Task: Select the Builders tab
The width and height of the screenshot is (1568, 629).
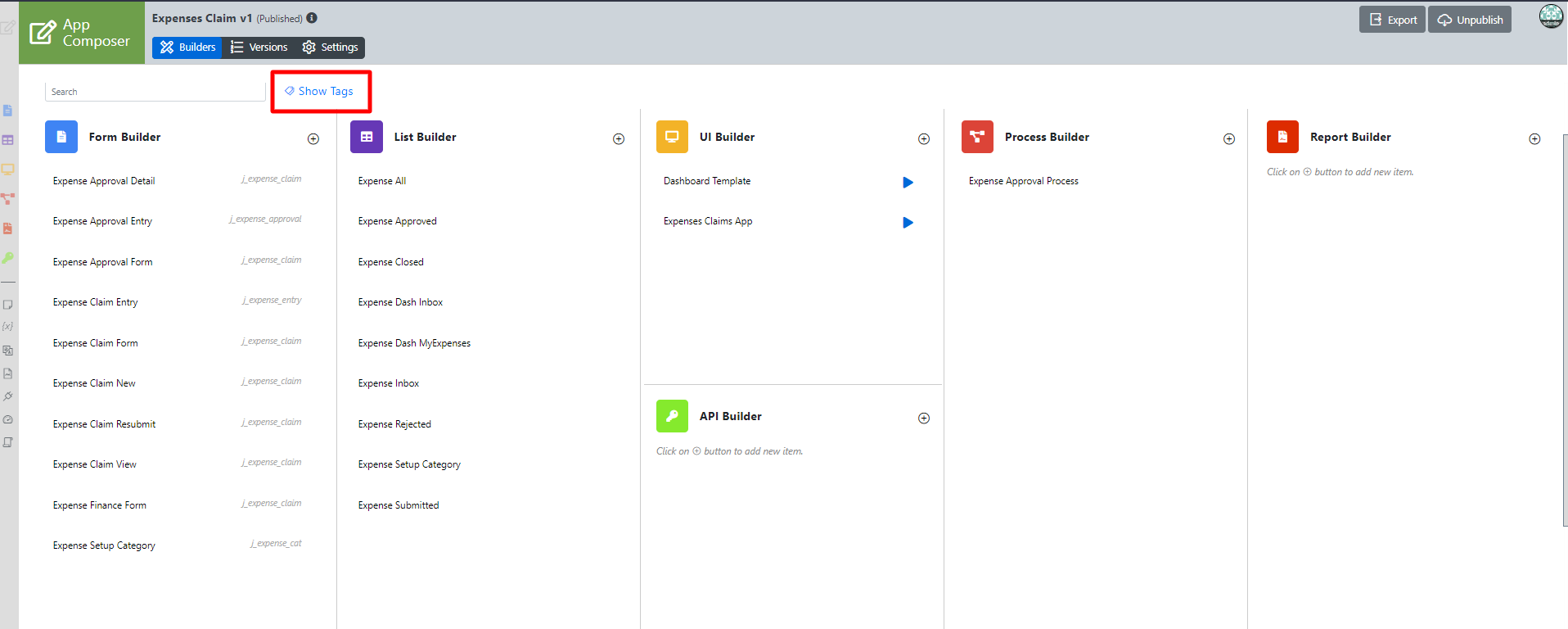Action: point(188,48)
